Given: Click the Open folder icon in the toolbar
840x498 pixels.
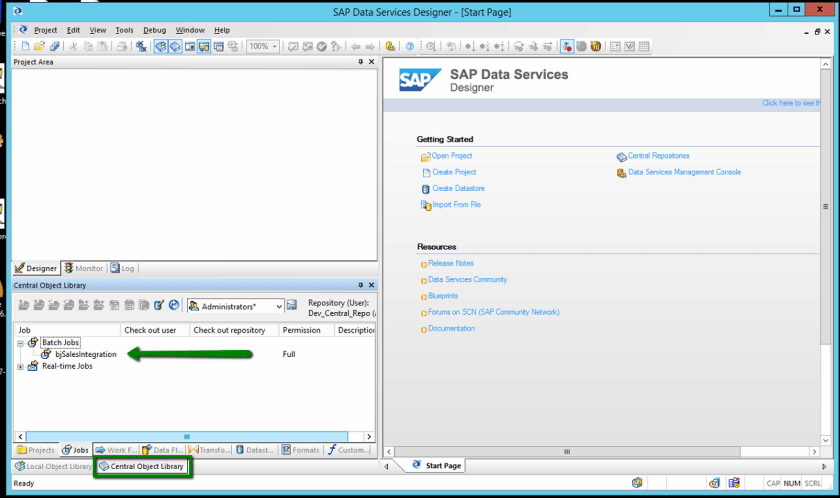Looking at the screenshot, I should [39, 47].
